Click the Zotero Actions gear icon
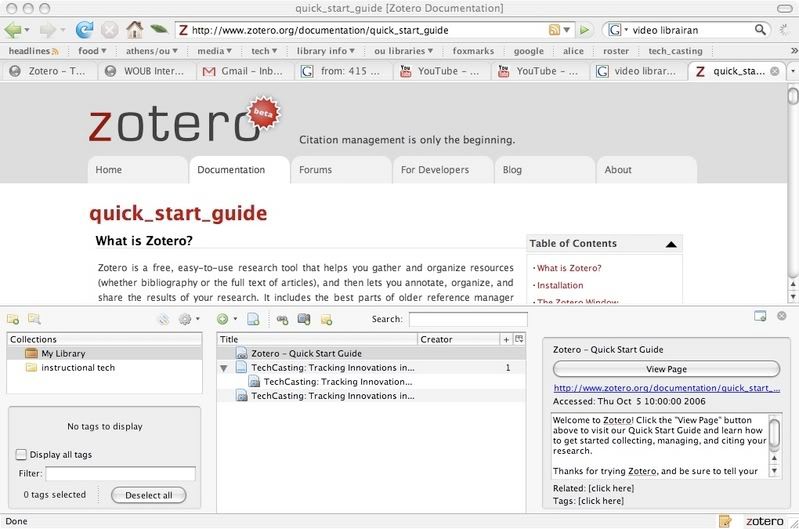799x529 pixels. [x=185, y=319]
